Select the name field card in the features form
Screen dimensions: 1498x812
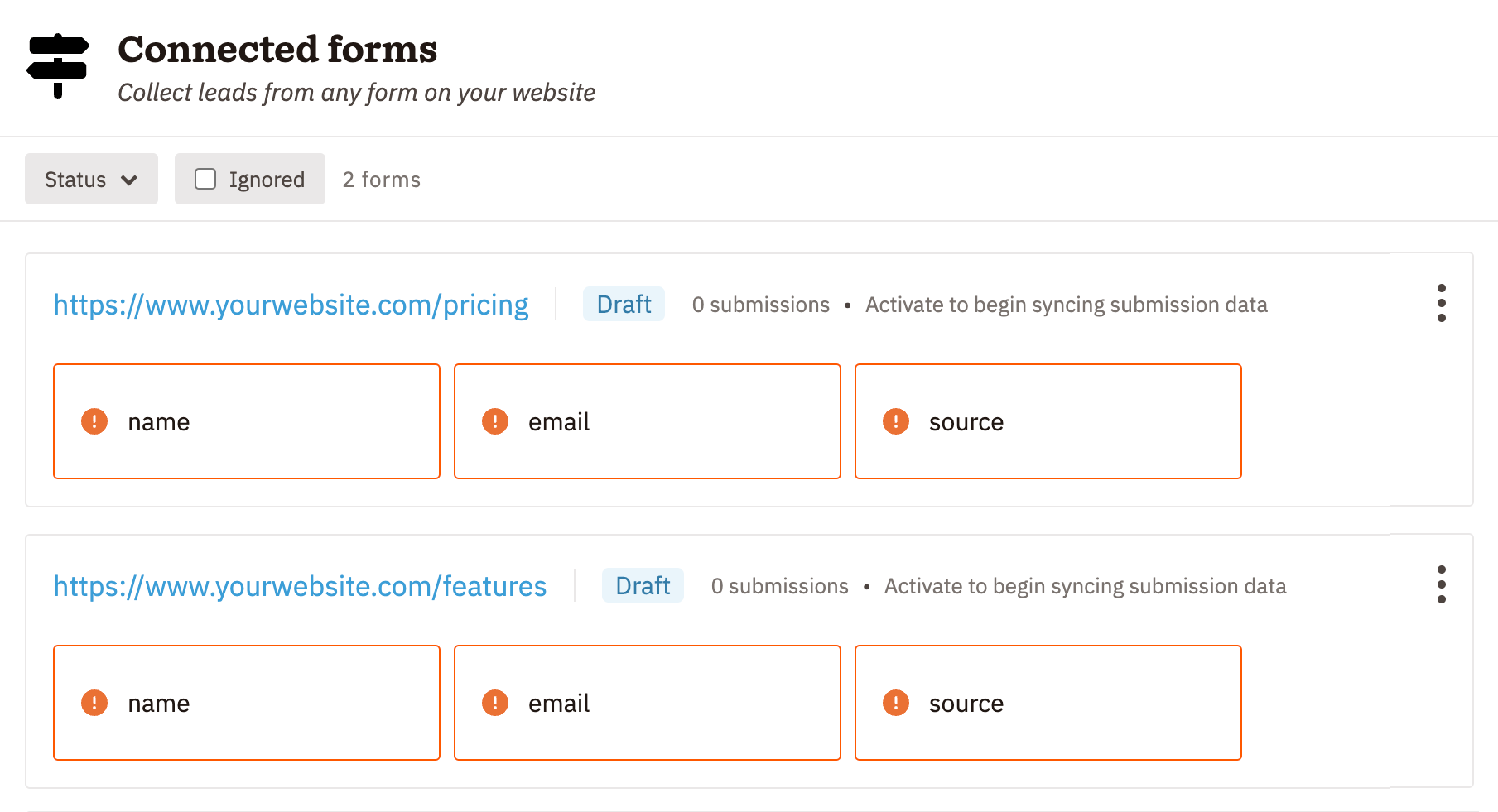[x=247, y=703]
